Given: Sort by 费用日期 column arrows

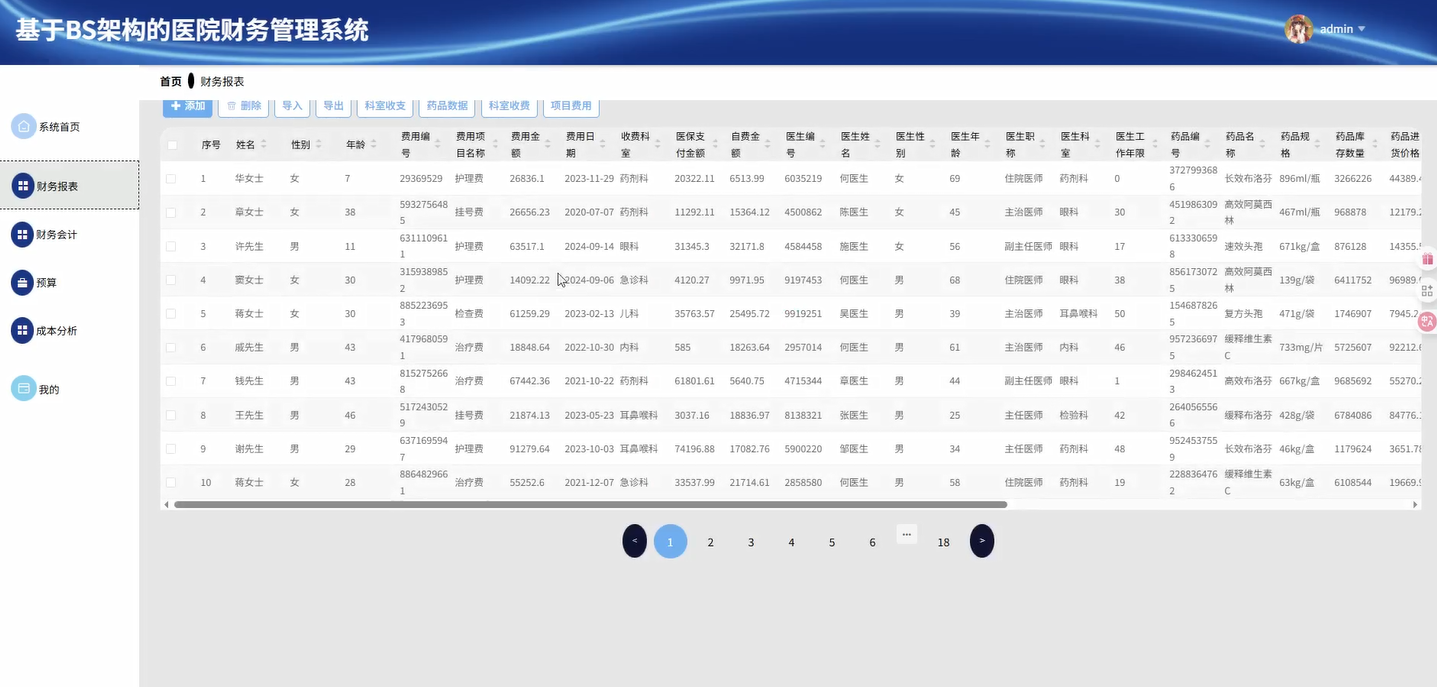Looking at the screenshot, I should point(602,144).
